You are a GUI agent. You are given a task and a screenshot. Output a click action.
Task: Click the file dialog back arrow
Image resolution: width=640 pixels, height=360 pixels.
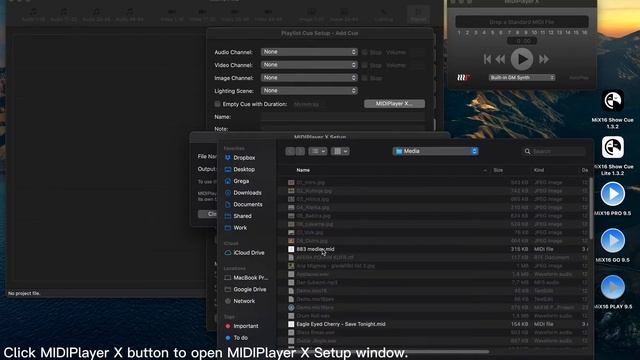pyautogui.click(x=290, y=151)
